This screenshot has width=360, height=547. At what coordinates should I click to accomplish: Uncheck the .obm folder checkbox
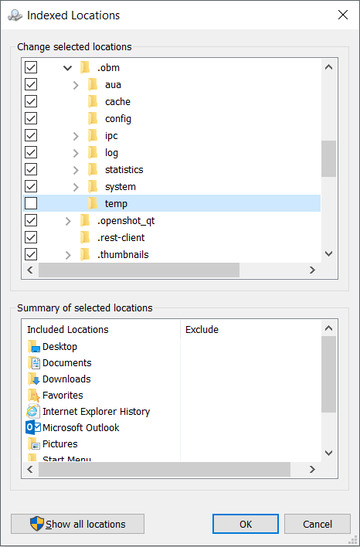pyautogui.click(x=31, y=67)
